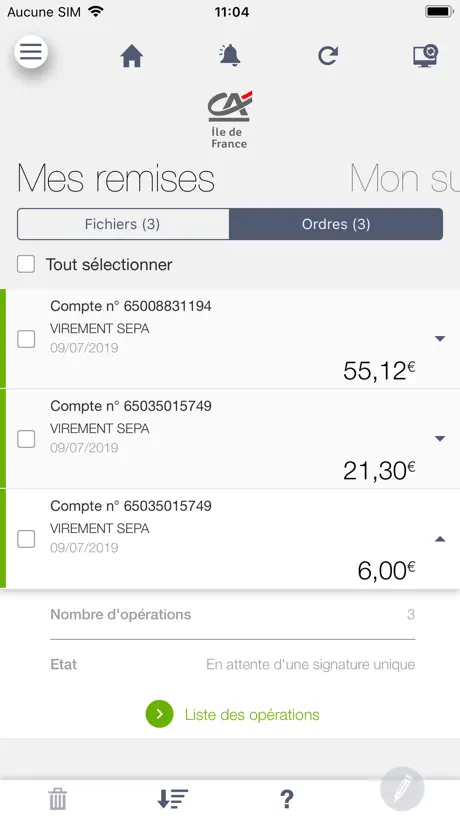Expand the 21,30€ order details
460x818 pixels.
[x=440, y=439]
